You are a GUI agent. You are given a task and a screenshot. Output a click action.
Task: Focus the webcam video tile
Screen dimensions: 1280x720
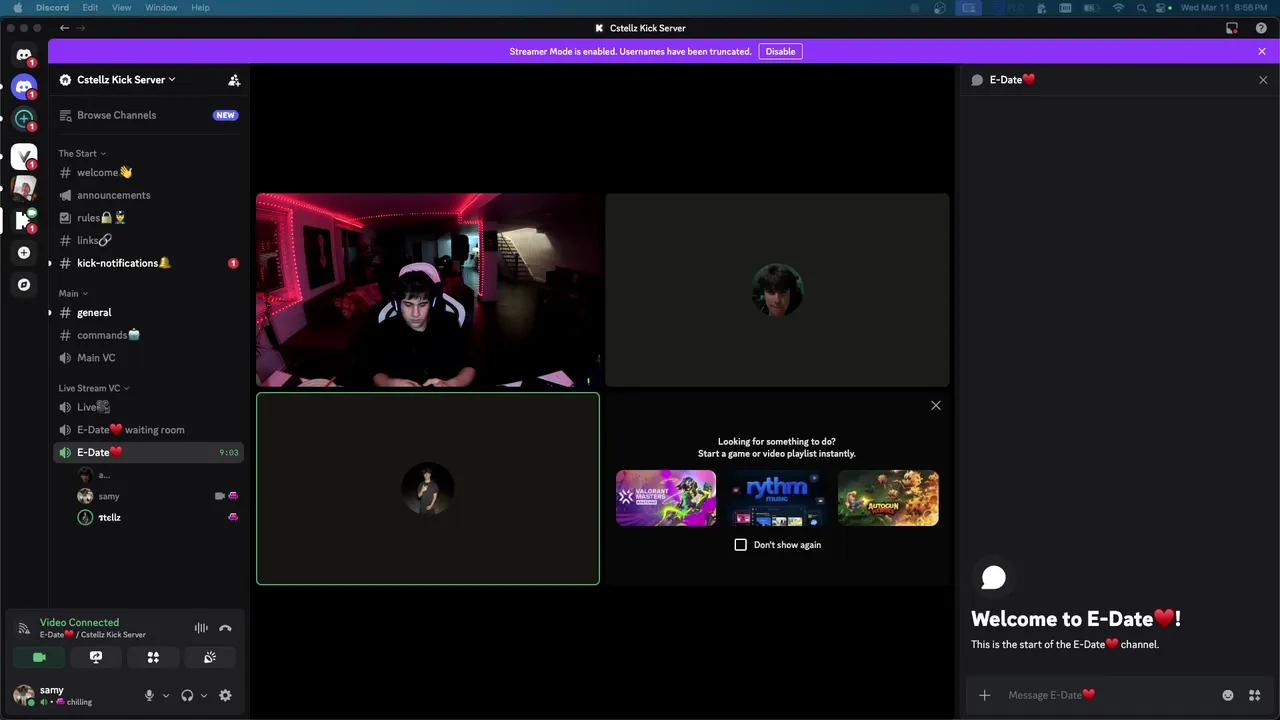tap(428, 290)
